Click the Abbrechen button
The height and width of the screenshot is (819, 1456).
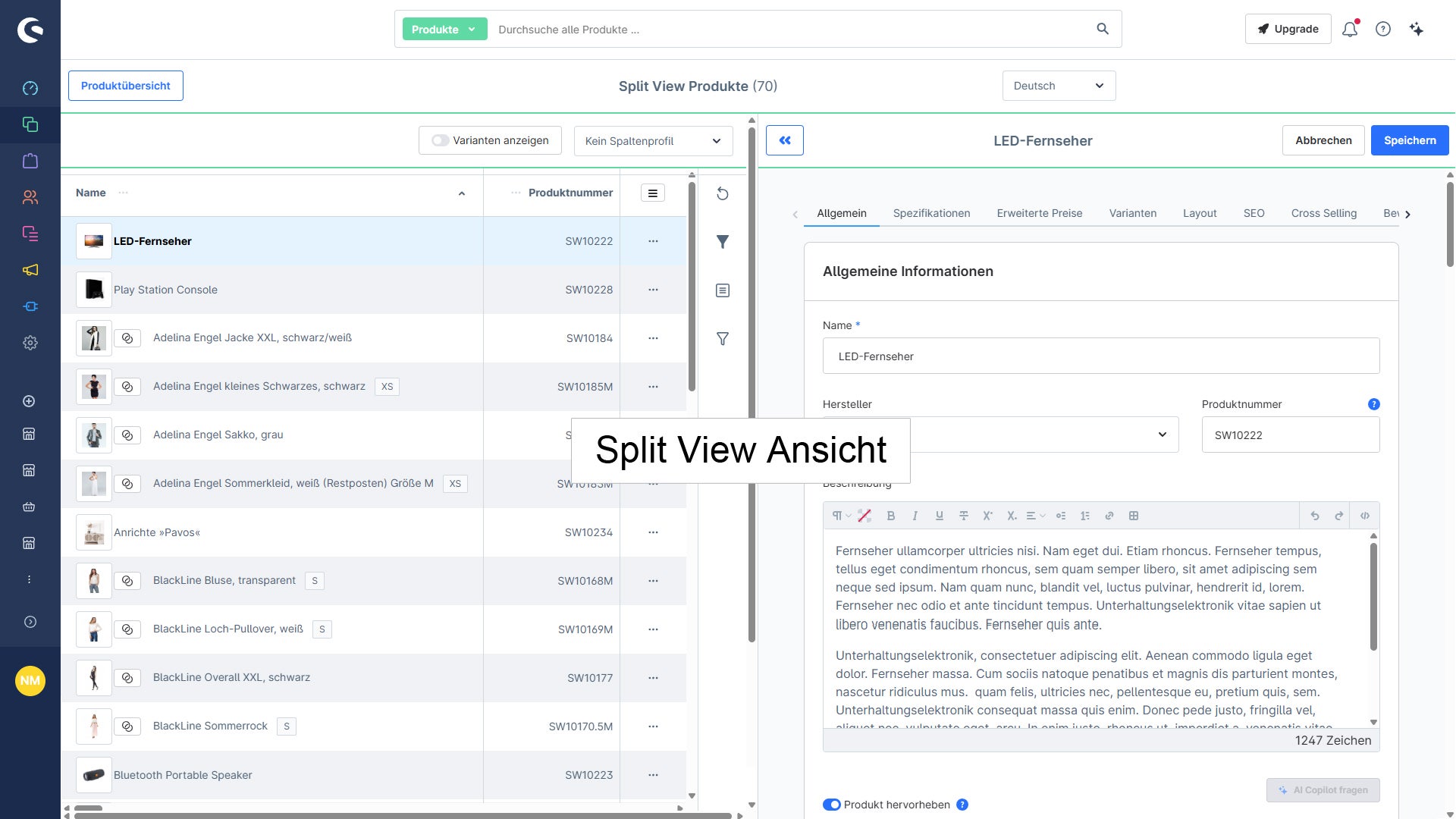pos(1323,140)
